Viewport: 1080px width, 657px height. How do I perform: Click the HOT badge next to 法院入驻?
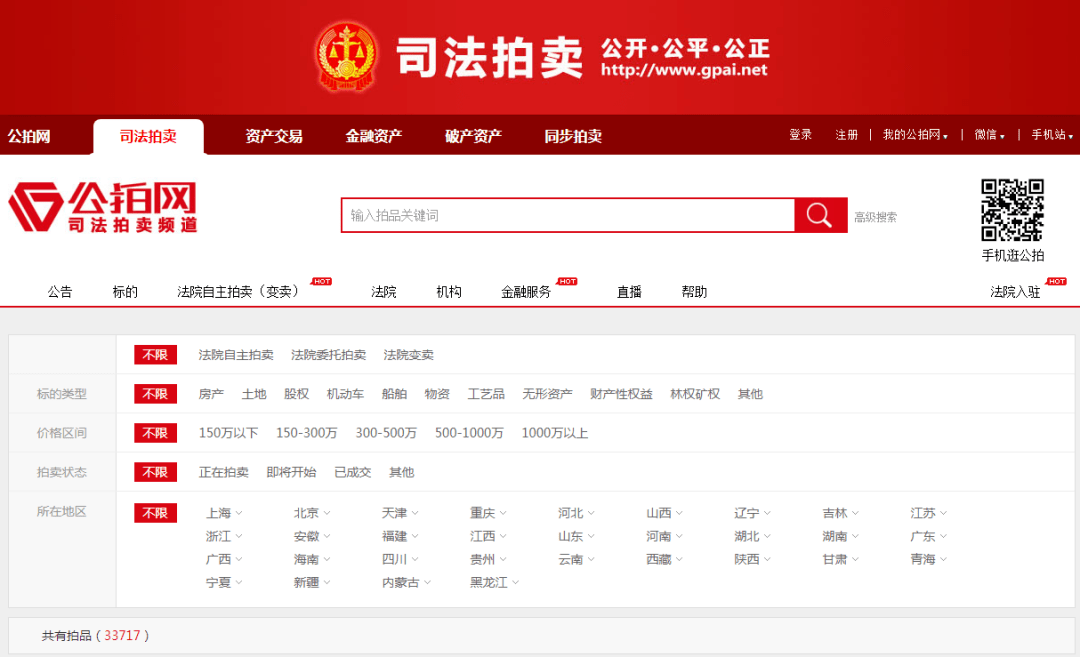tap(1057, 281)
